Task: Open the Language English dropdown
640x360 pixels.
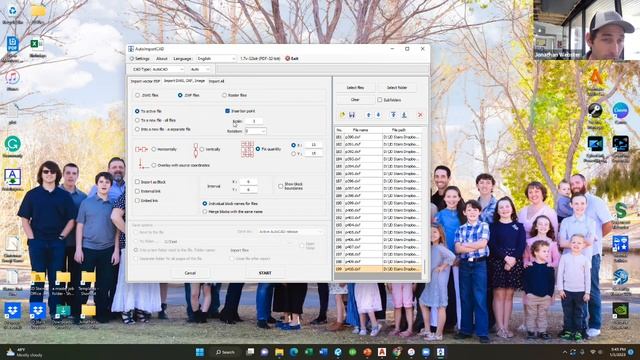Action: click(216, 58)
